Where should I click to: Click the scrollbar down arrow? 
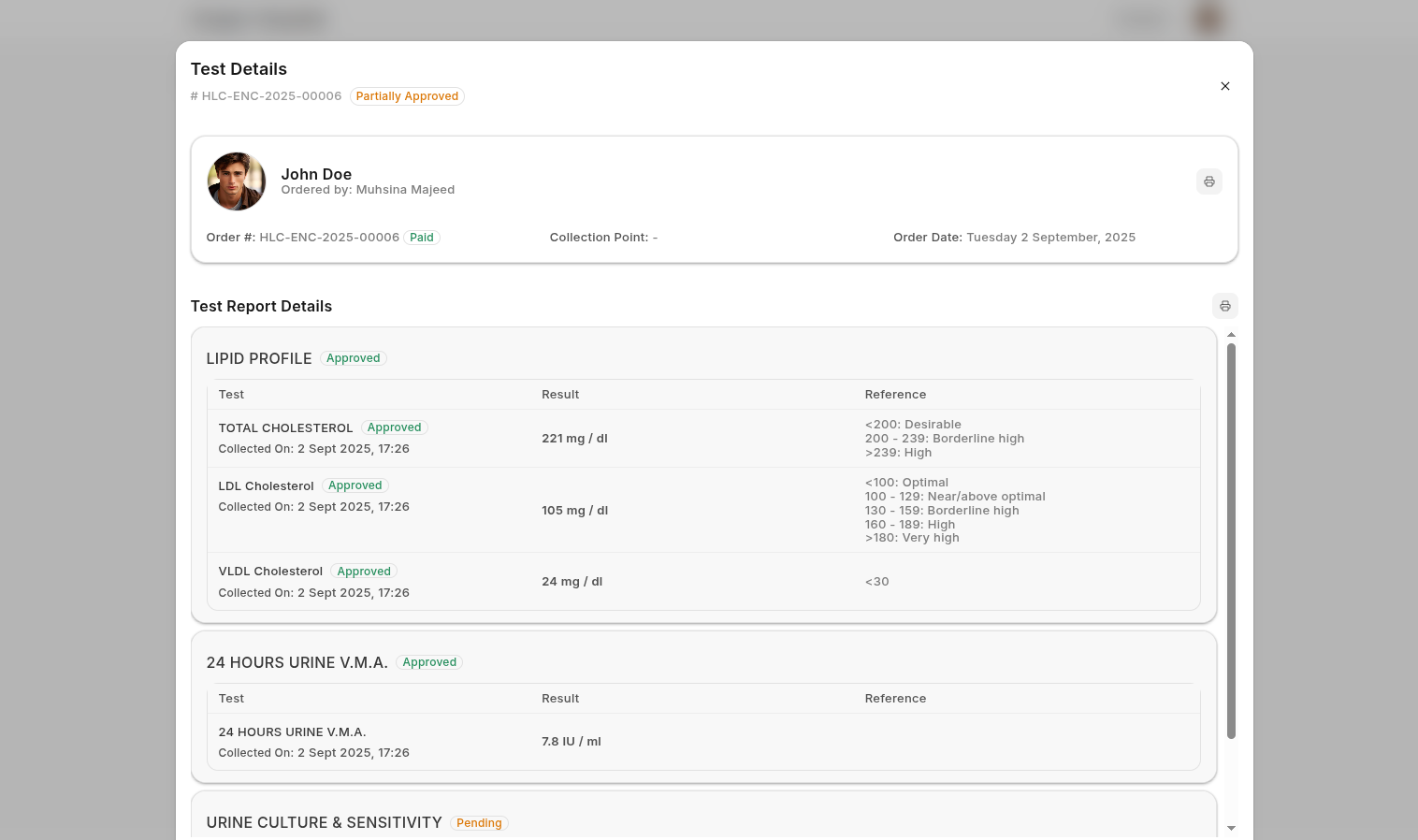(x=1231, y=828)
